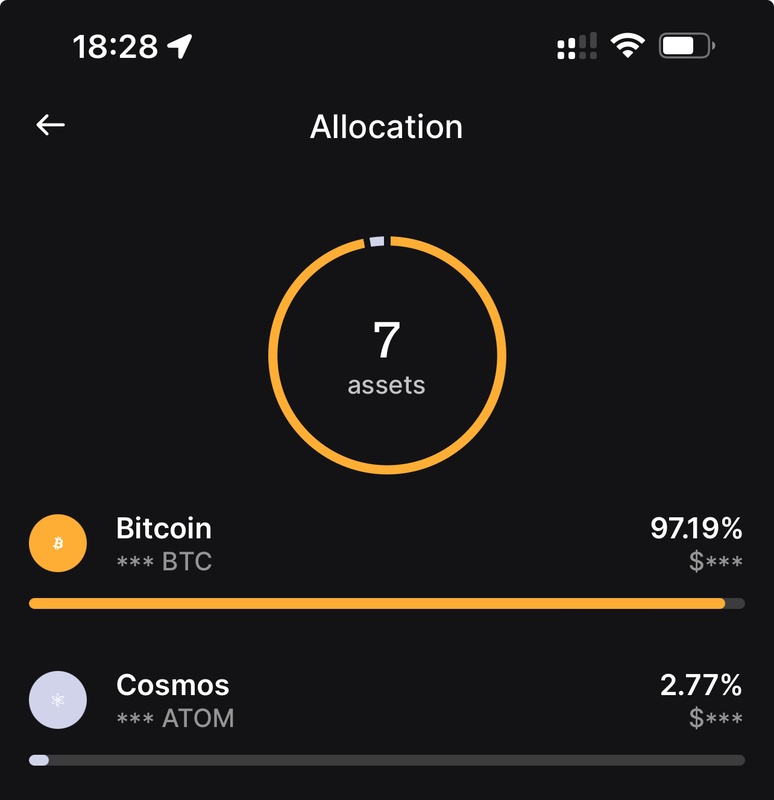Open the Bitcoin asset name
Image resolution: width=774 pixels, height=800 pixels.
coord(164,527)
